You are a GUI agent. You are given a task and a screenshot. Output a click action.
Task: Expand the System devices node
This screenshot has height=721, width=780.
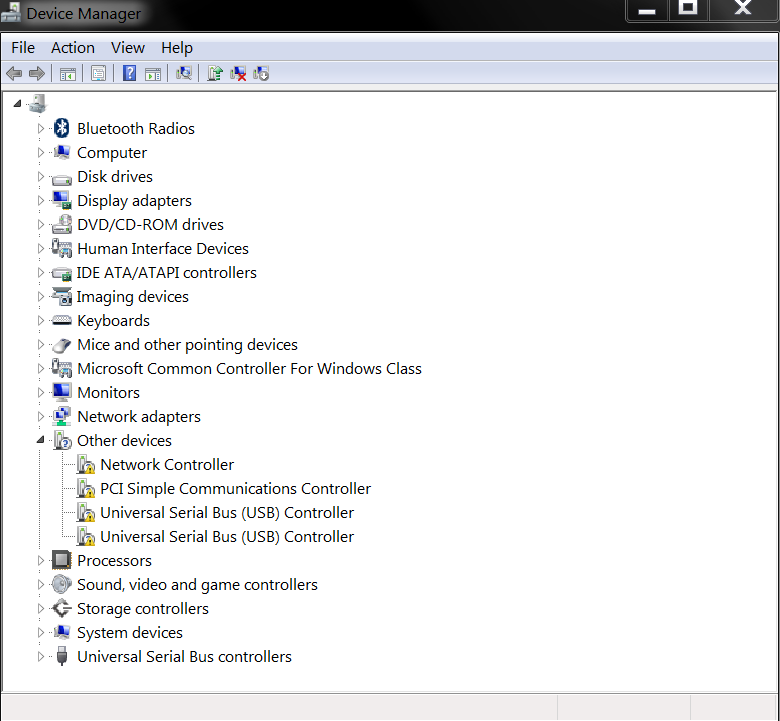(x=41, y=632)
